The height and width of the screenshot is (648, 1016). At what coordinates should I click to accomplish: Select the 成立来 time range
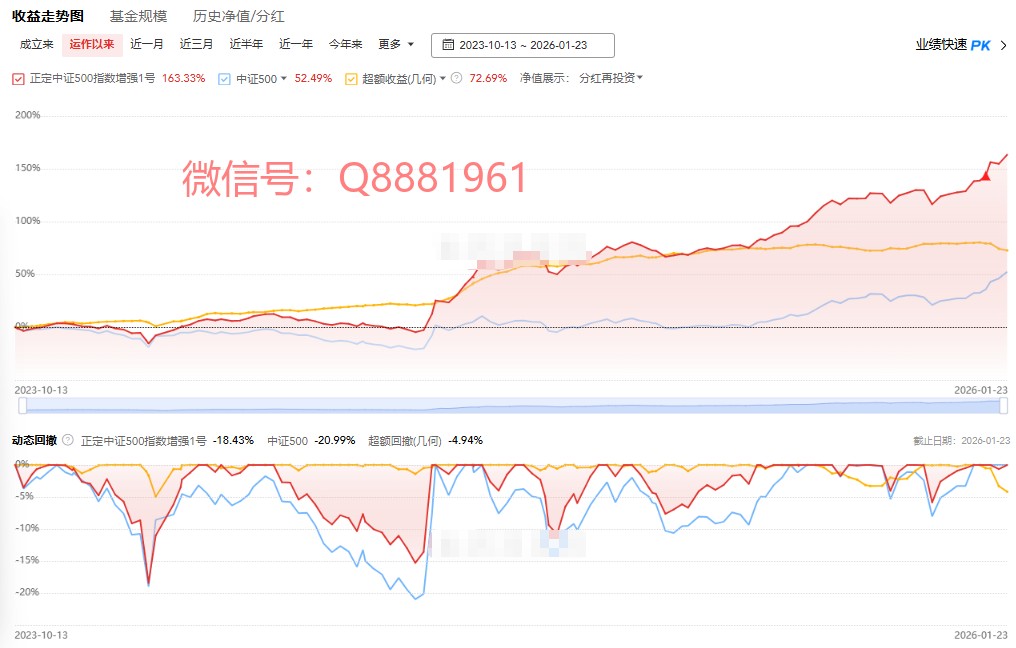point(37,44)
